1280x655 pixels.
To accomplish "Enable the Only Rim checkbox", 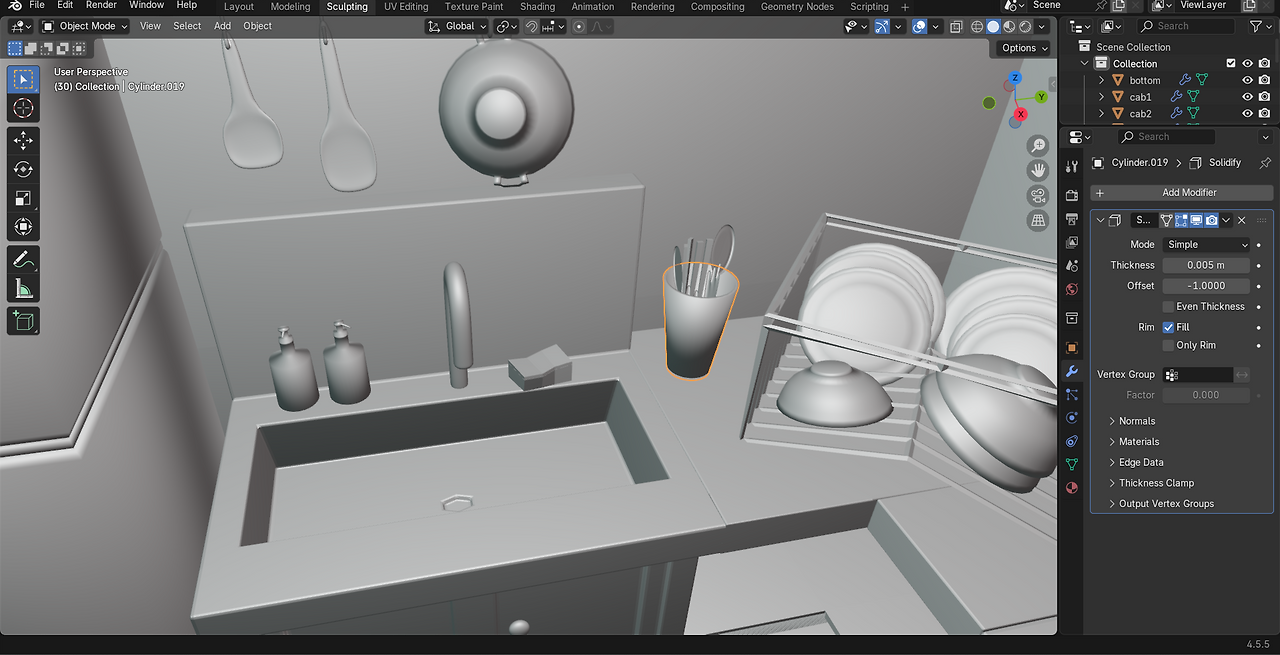I will [1168, 346].
